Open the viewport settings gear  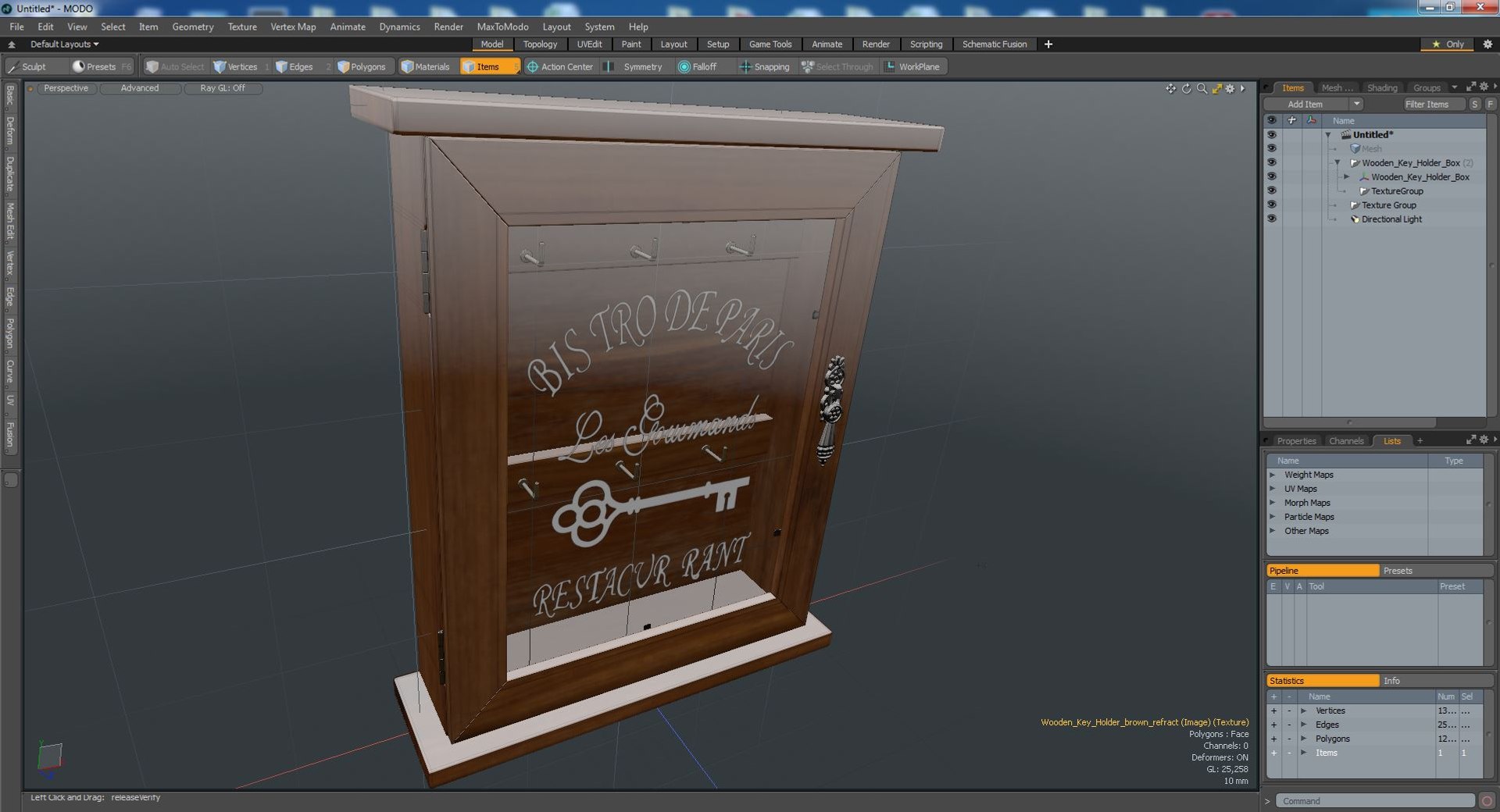click(x=1230, y=89)
